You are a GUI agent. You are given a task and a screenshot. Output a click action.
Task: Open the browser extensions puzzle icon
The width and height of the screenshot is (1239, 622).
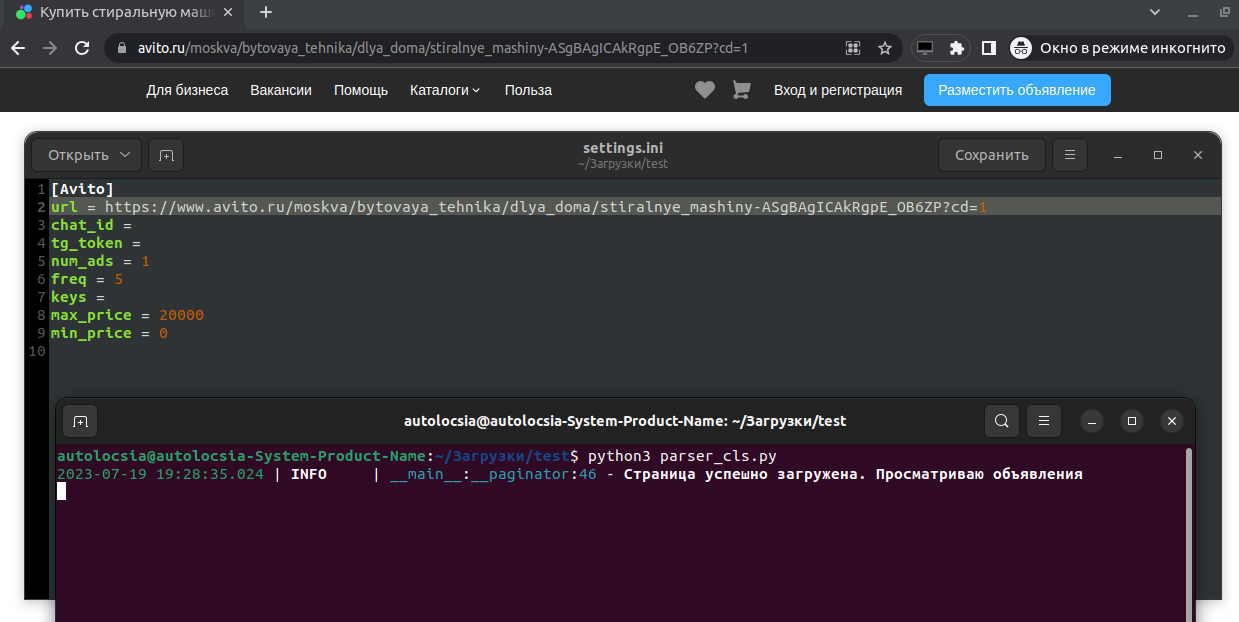957,47
